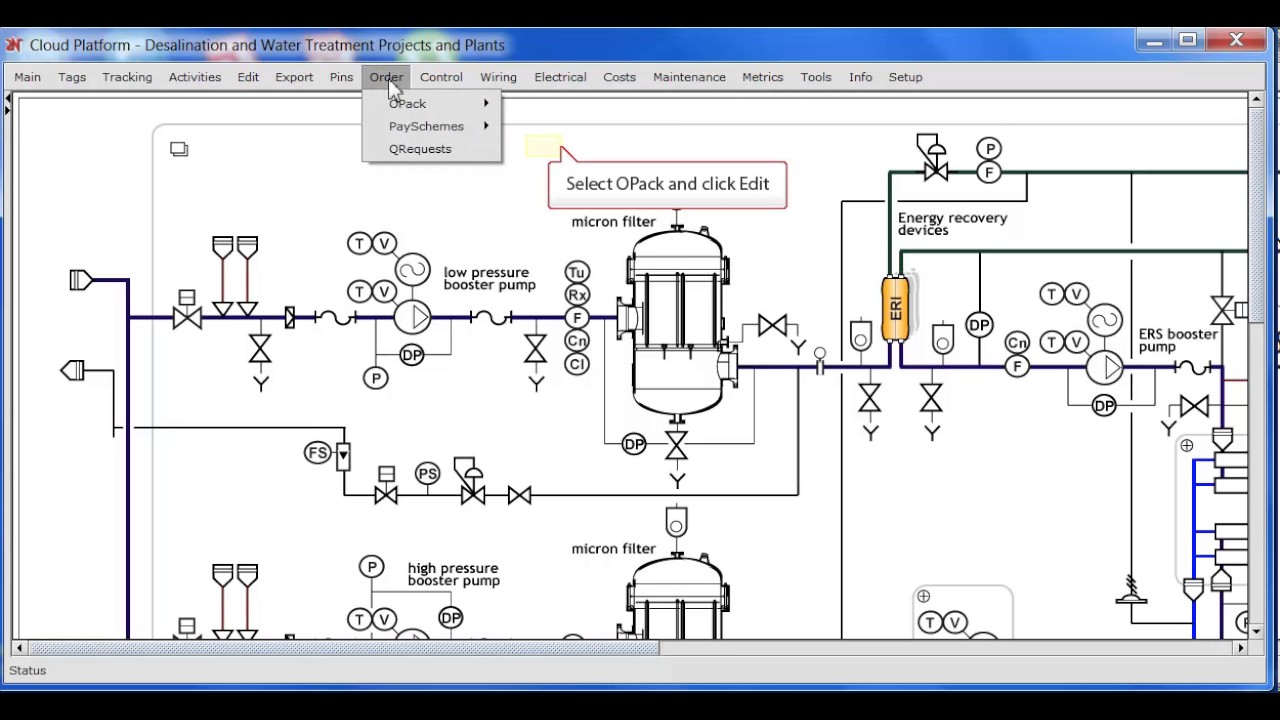Viewport: 1280px width, 720px height.
Task: Click the horizontal scrollbar right arrow
Action: click(x=1241, y=648)
